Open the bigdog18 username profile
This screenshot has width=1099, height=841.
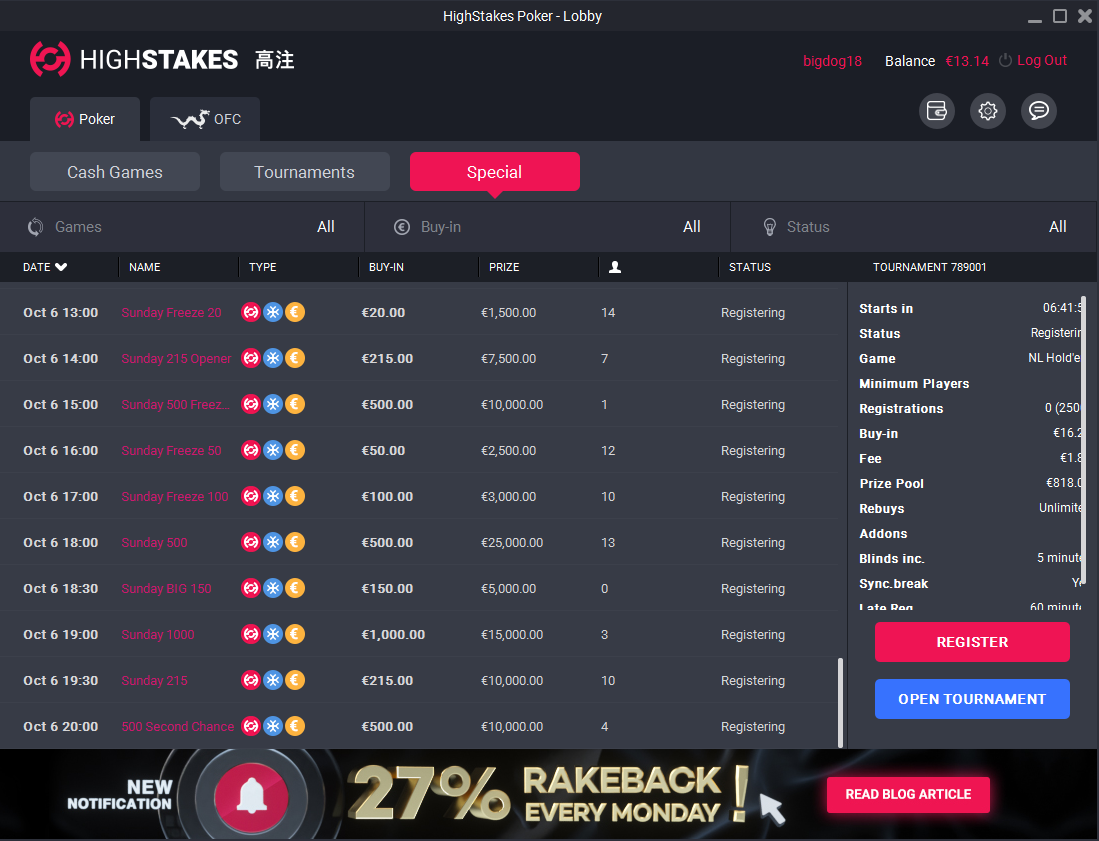tap(833, 61)
